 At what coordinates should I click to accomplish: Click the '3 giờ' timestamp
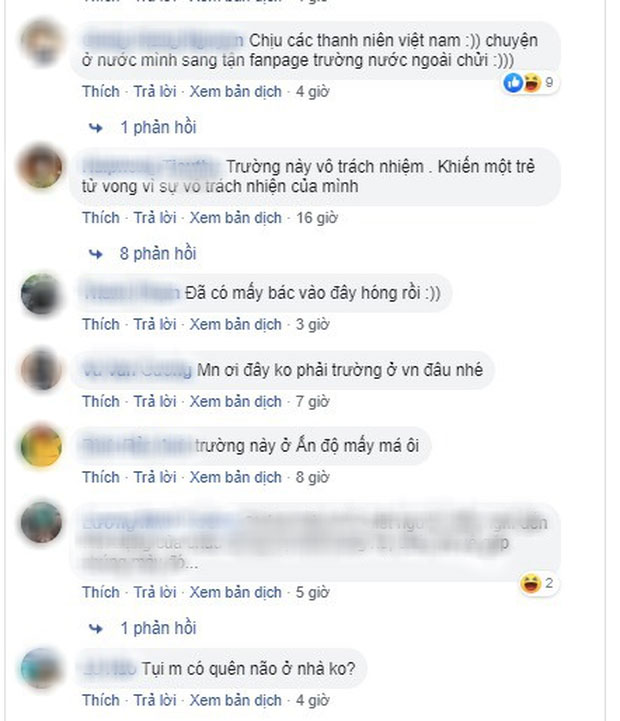(x=312, y=325)
